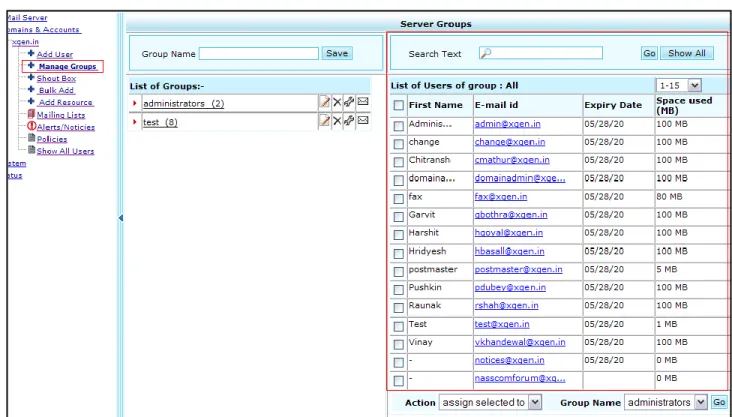This screenshot has height=417, width=732.
Task: Edit the administrators group via pencil icon
Action: (324, 102)
